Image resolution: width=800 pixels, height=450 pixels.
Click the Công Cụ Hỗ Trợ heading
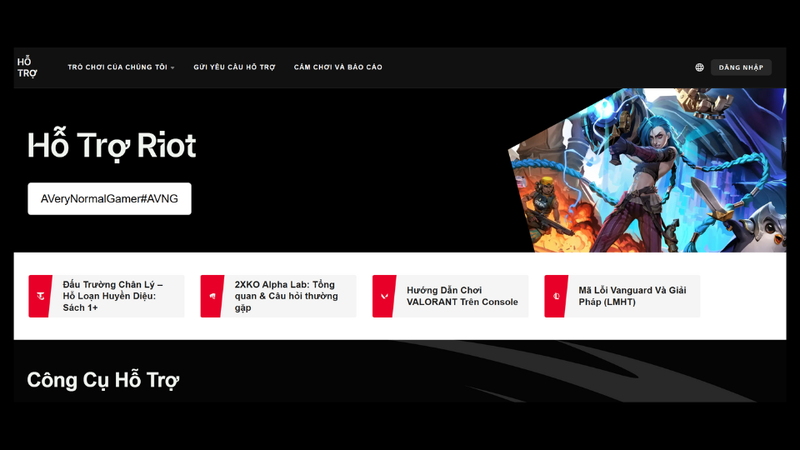pyautogui.click(x=103, y=381)
